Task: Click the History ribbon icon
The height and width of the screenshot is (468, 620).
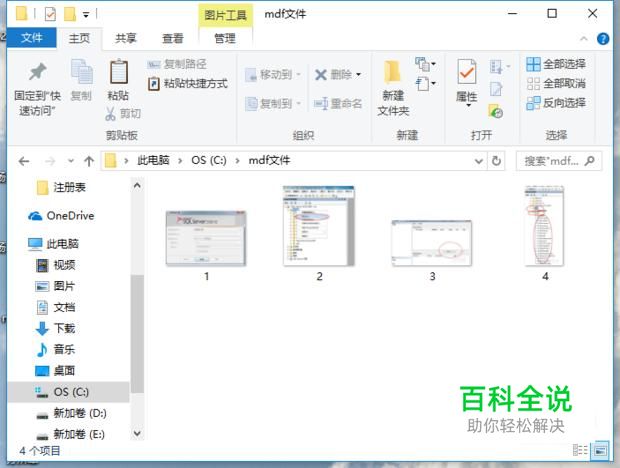Action: pyautogui.click(x=496, y=111)
